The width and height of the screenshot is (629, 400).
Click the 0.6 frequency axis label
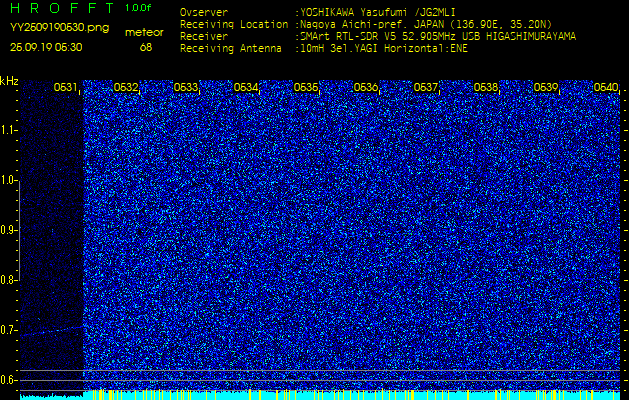(x=8, y=380)
